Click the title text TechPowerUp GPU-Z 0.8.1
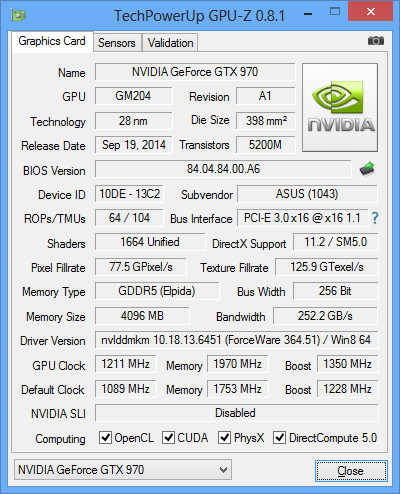Image resolution: width=400 pixels, height=494 pixels. (200, 15)
